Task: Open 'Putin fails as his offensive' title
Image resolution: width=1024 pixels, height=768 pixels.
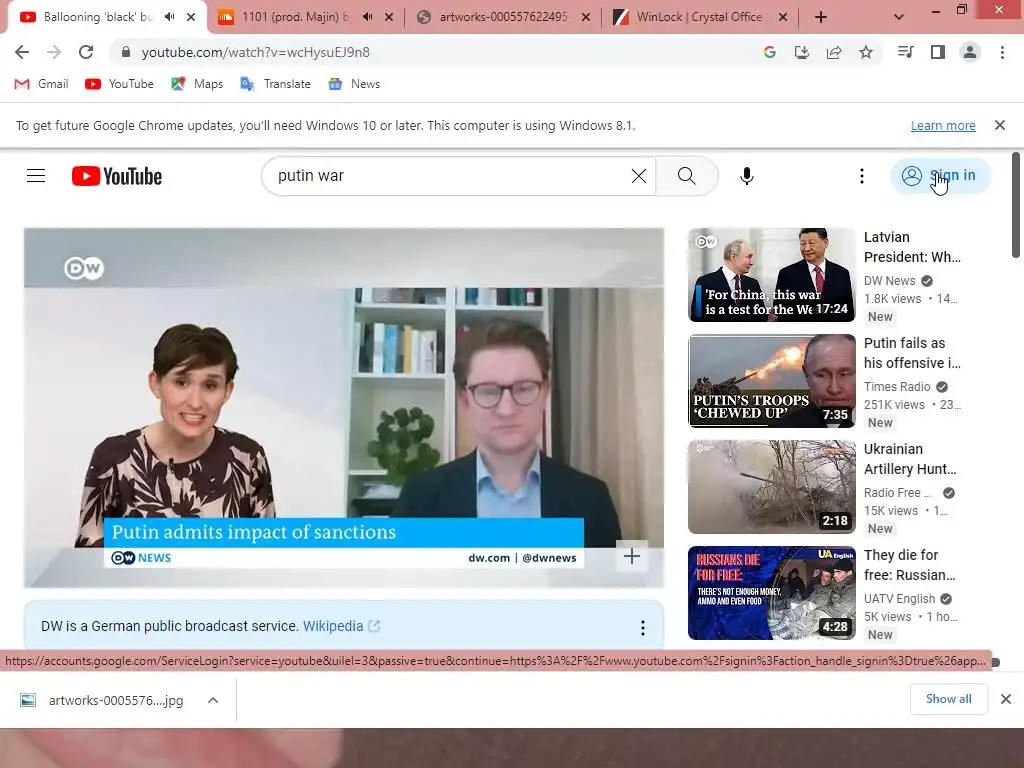Action: click(912, 353)
